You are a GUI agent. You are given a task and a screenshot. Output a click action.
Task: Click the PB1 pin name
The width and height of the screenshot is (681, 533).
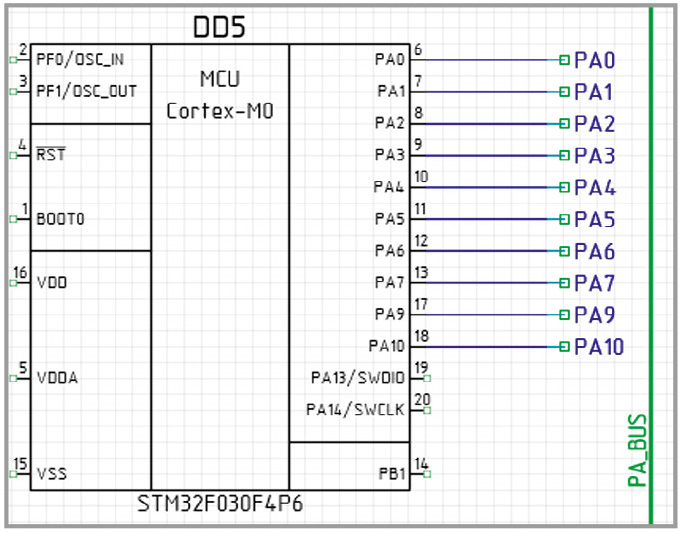coord(392,473)
